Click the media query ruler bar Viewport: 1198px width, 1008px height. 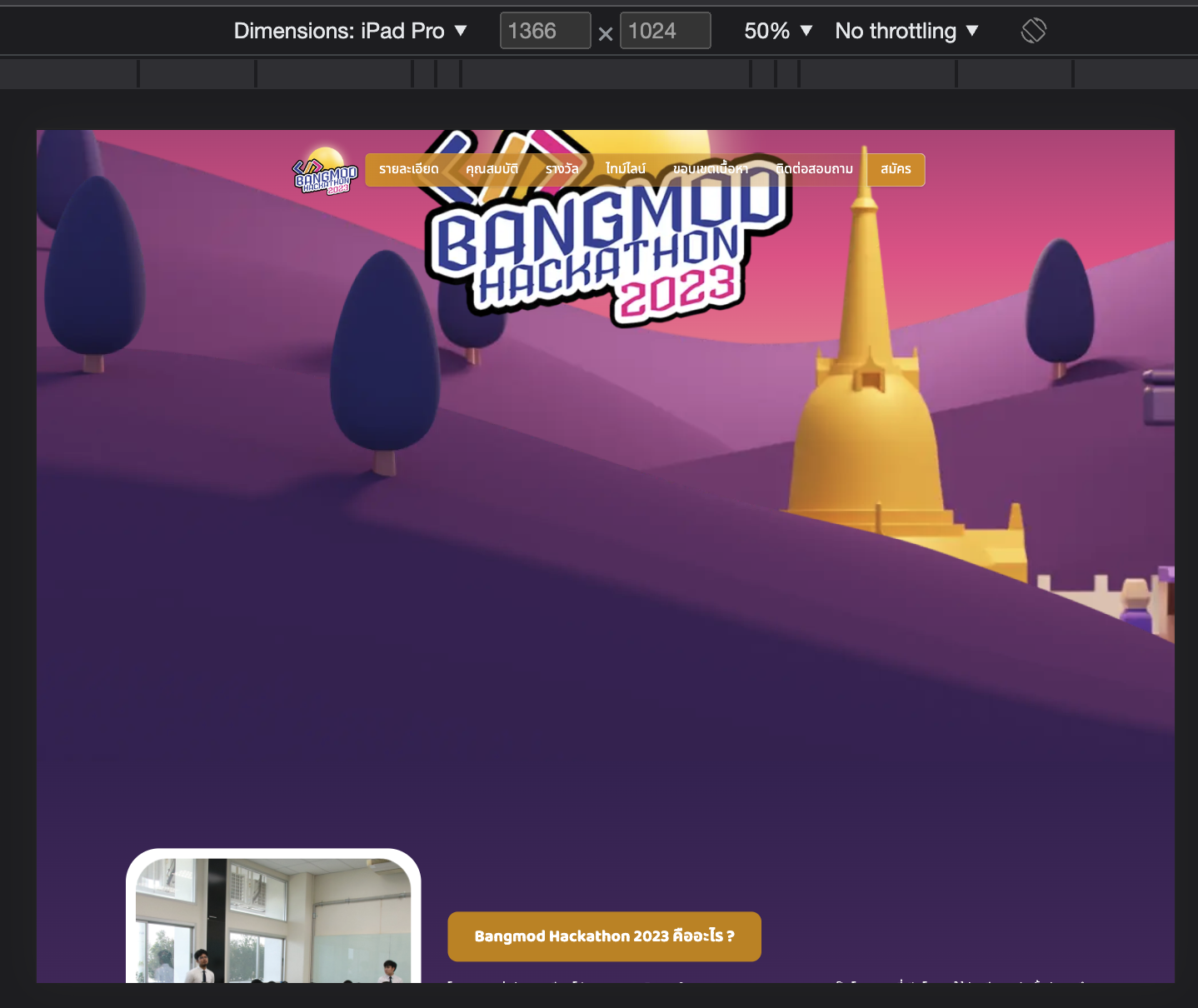(599, 73)
